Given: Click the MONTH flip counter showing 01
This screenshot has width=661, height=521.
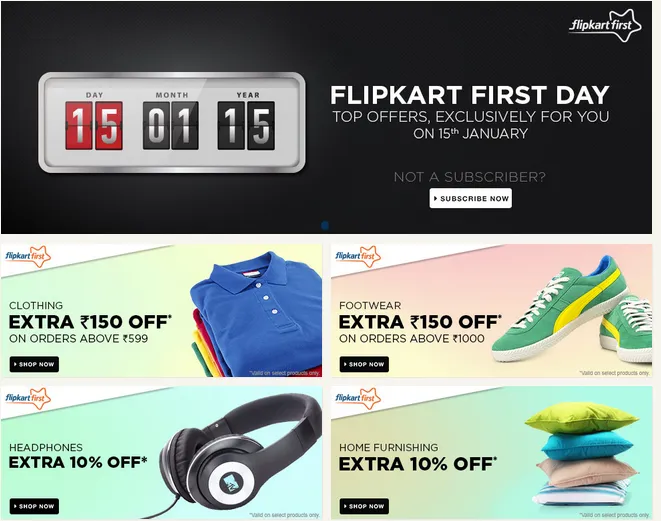Looking at the screenshot, I should (171, 126).
